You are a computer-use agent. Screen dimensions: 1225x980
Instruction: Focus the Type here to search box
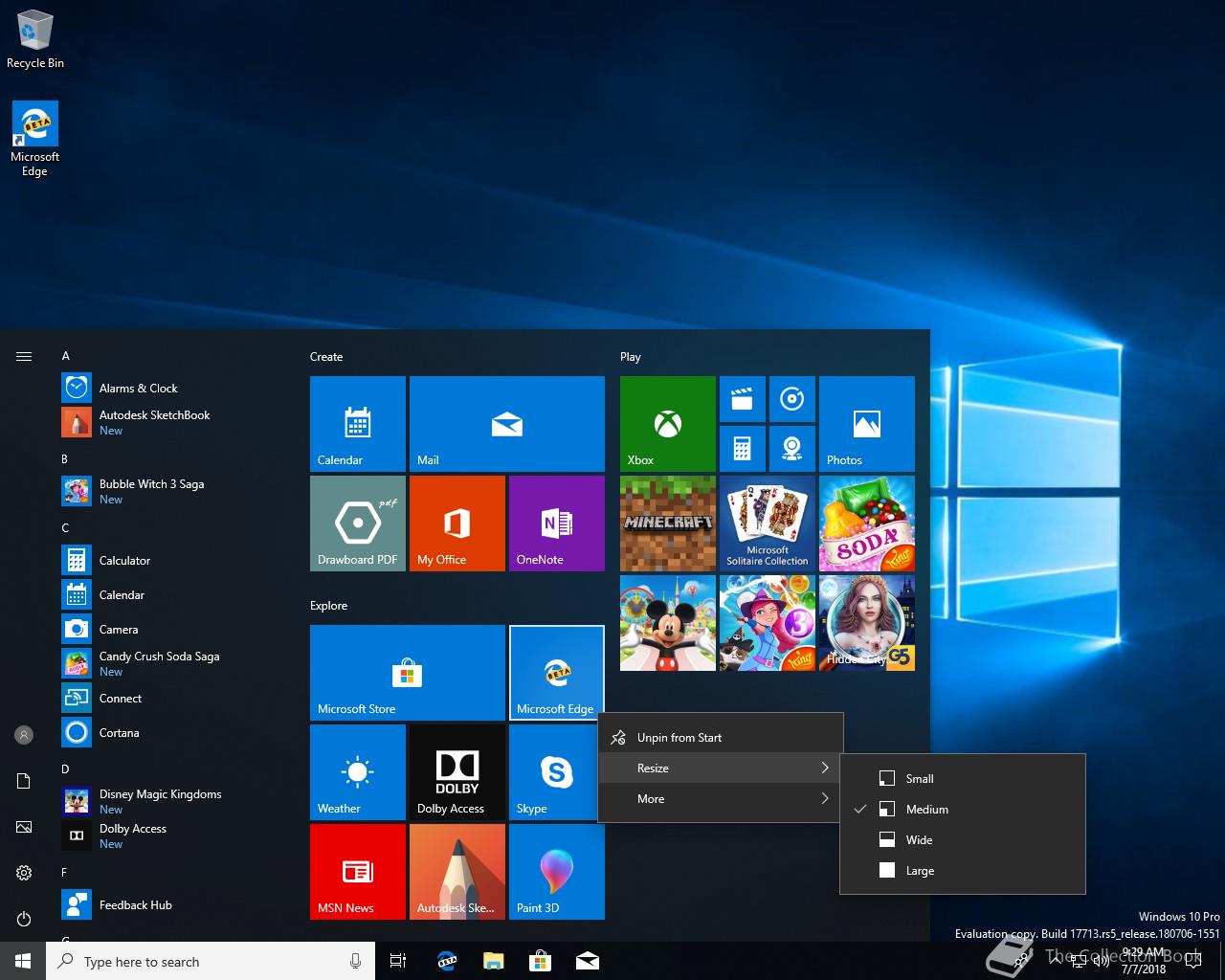[x=211, y=961]
